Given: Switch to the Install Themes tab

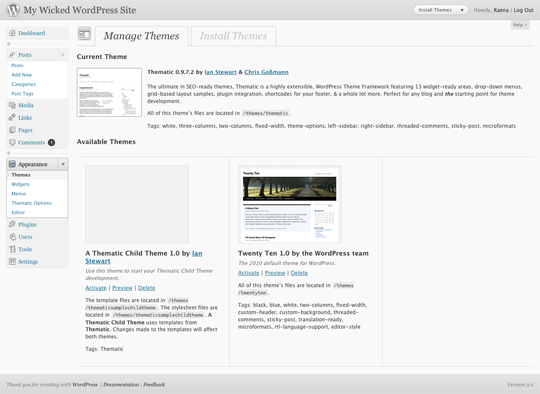Looking at the screenshot, I should 233,36.
